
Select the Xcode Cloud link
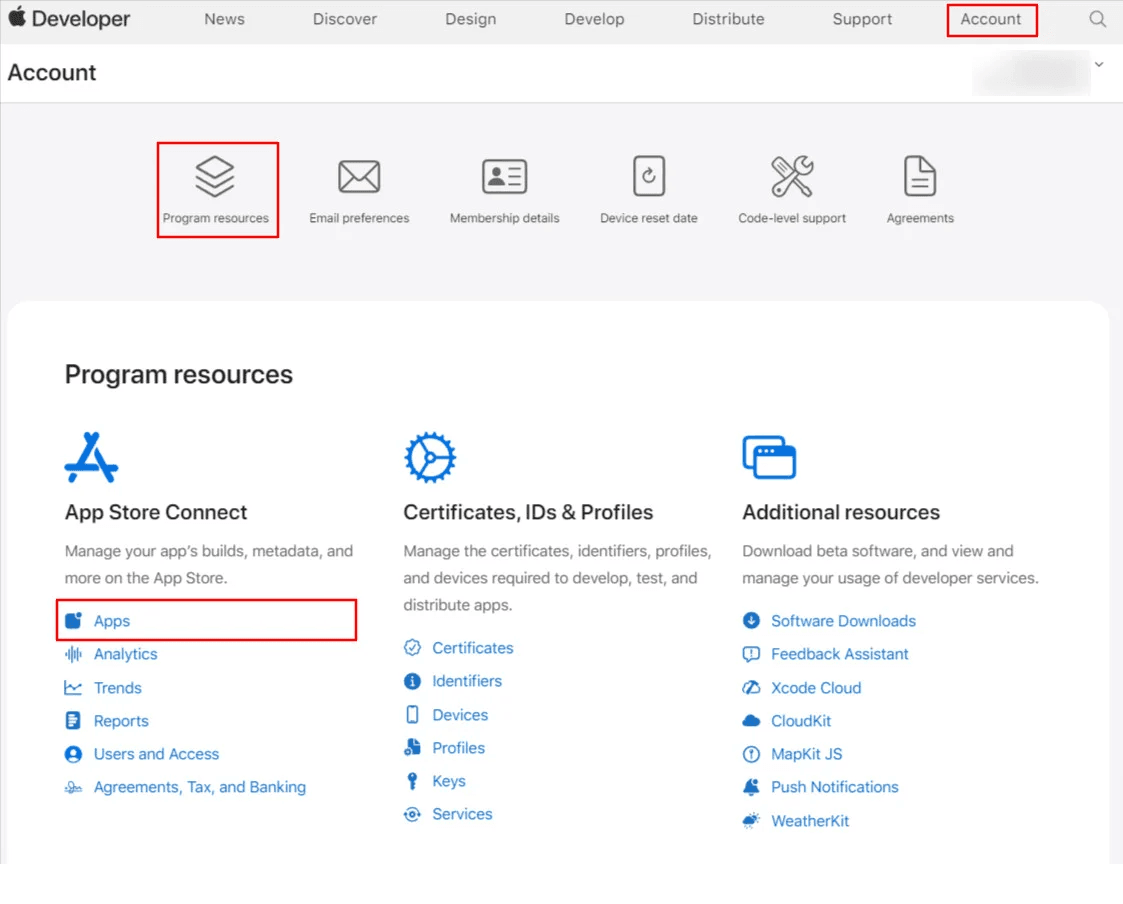point(816,688)
